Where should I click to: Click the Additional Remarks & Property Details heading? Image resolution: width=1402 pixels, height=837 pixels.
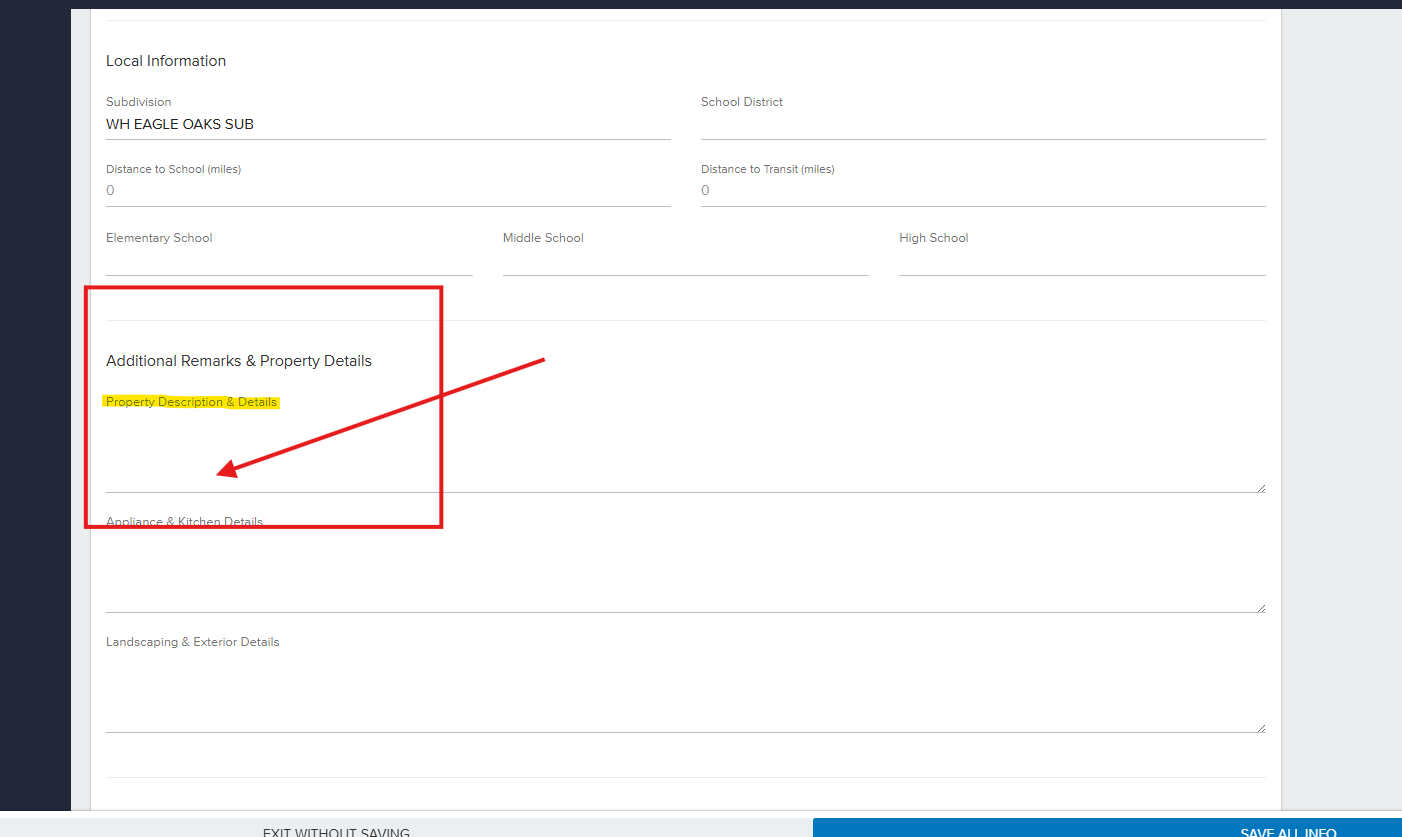(x=238, y=361)
